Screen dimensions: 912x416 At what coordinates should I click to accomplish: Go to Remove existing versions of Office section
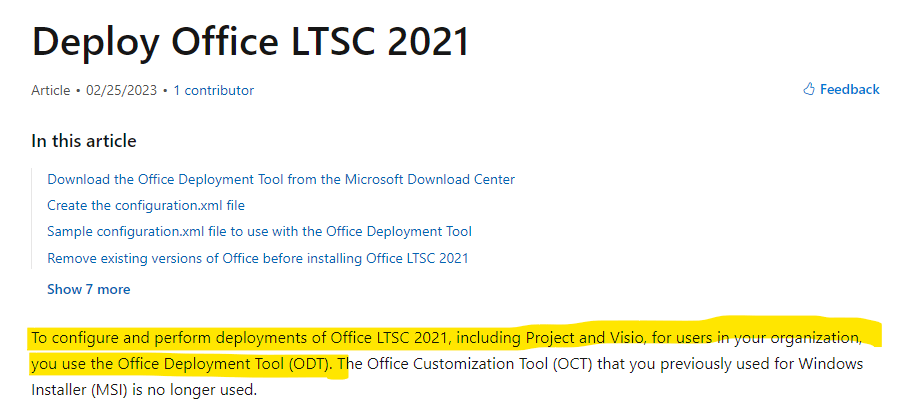coord(258,258)
